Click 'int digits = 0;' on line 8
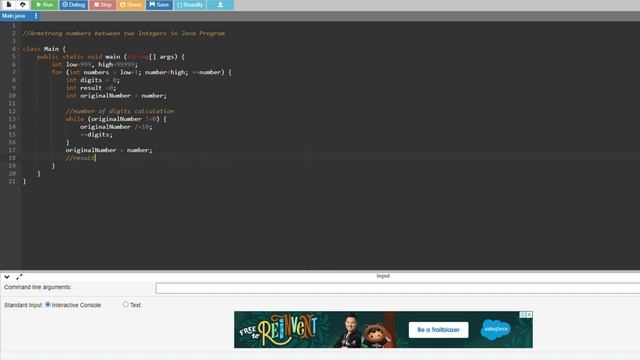The width and height of the screenshot is (640, 360). click(x=93, y=80)
